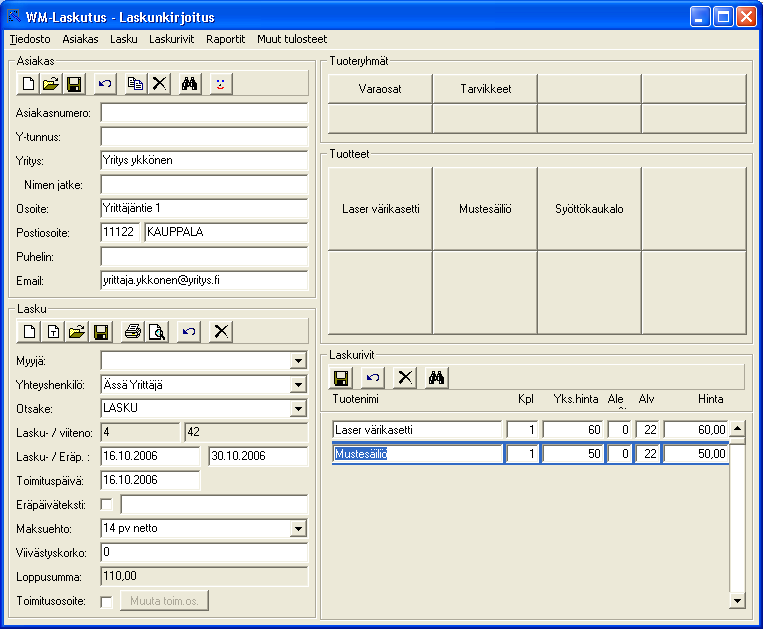Open a customer record in the Asiakas toolbar
763x629 pixels.
tap(51, 84)
